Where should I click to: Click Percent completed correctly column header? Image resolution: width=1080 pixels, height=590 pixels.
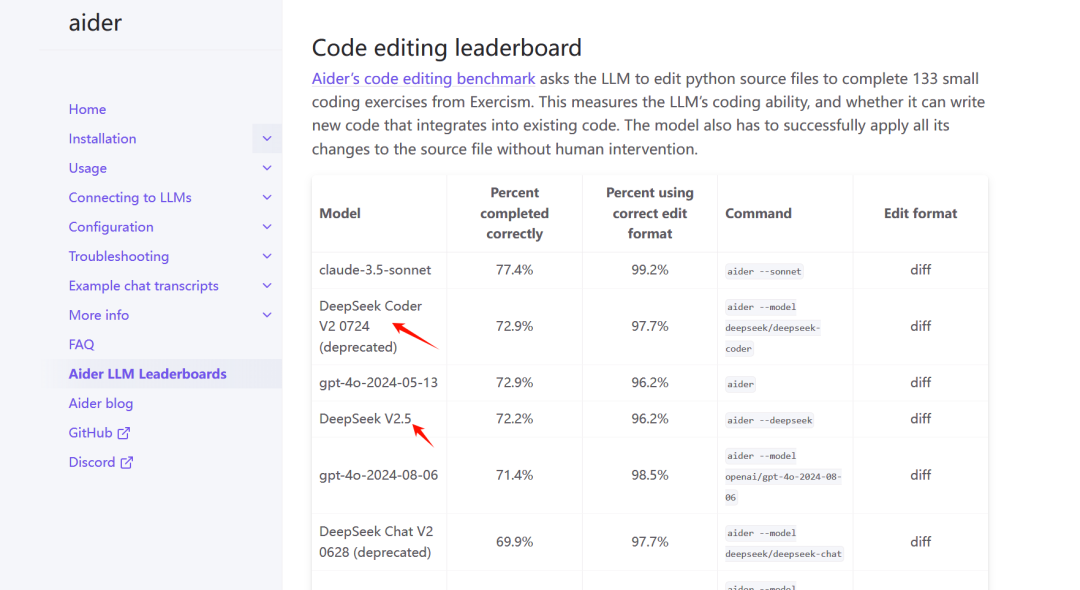click(x=514, y=213)
